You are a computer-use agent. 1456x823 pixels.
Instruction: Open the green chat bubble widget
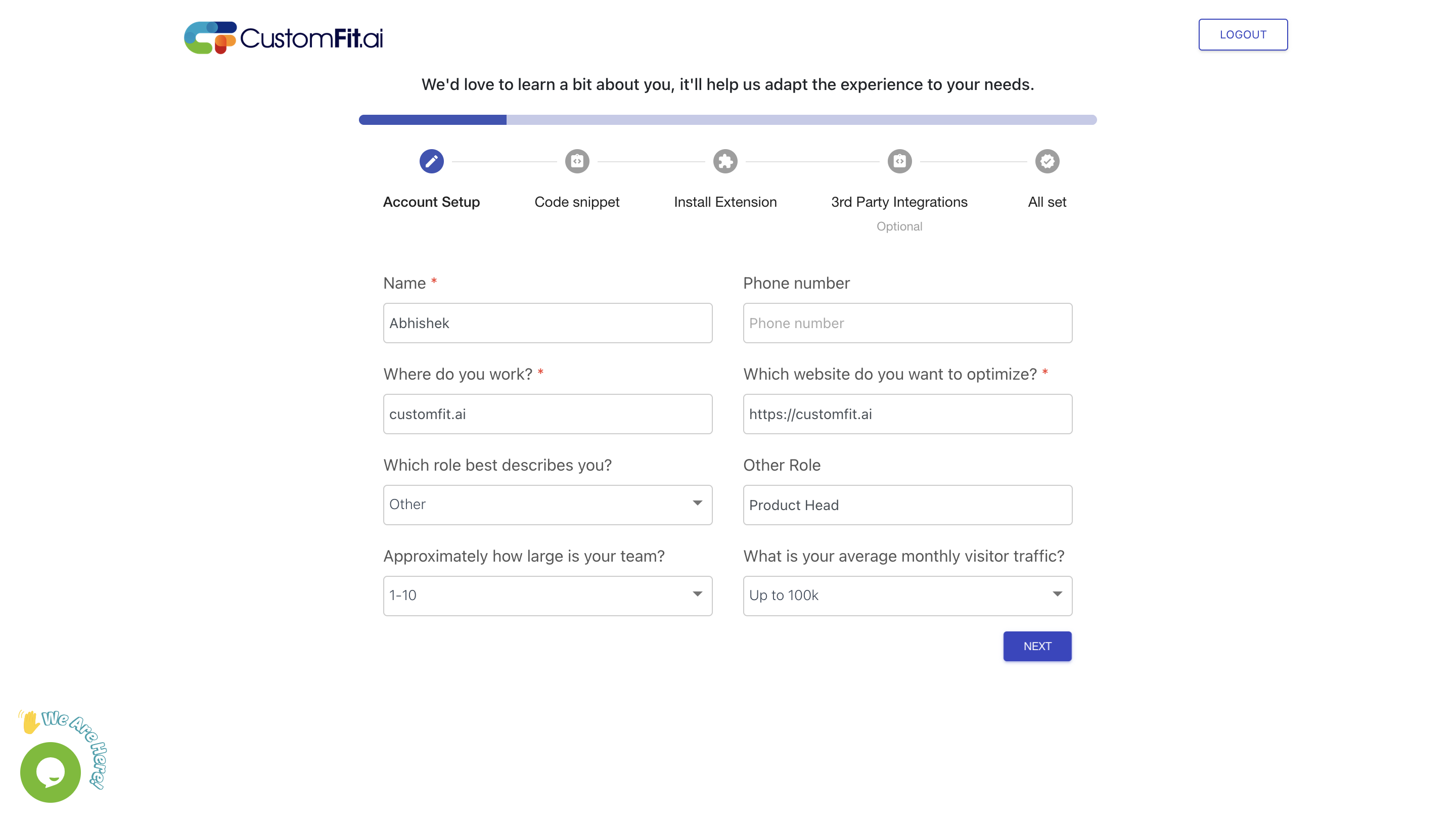click(x=51, y=772)
